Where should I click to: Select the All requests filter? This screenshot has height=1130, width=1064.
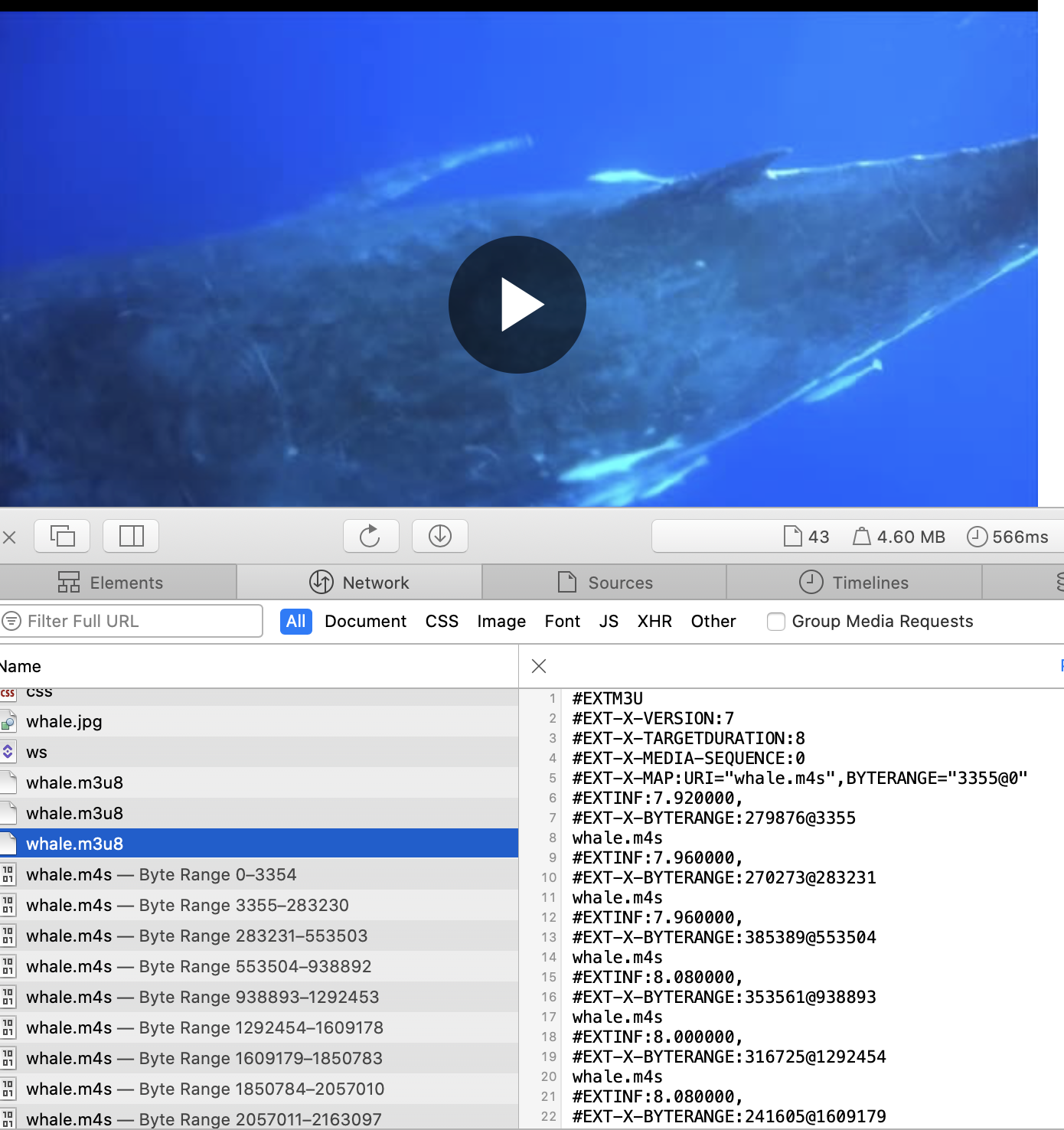pyautogui.click(x=295, y=621)
